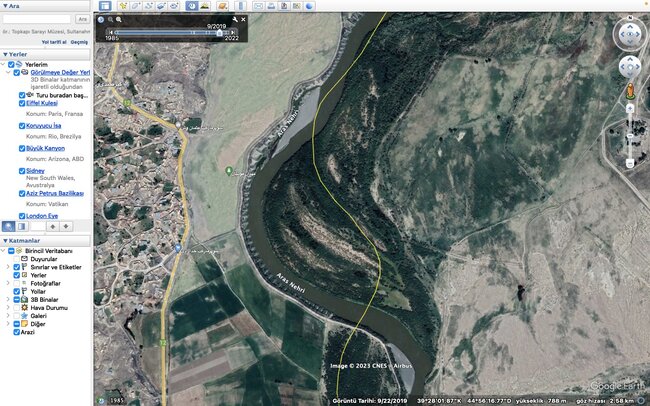Click the historical imagery clock icon

click(x=191, y=6)
